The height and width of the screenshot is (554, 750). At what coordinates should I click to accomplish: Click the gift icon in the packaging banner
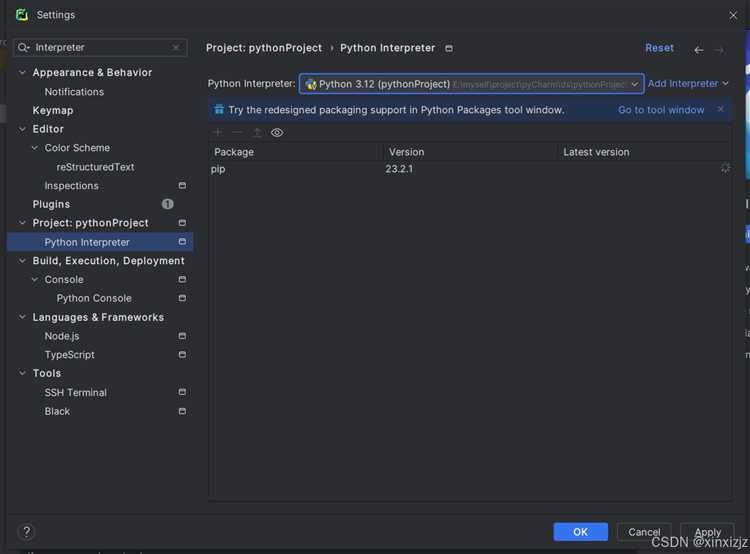click(x=219, y=110)
